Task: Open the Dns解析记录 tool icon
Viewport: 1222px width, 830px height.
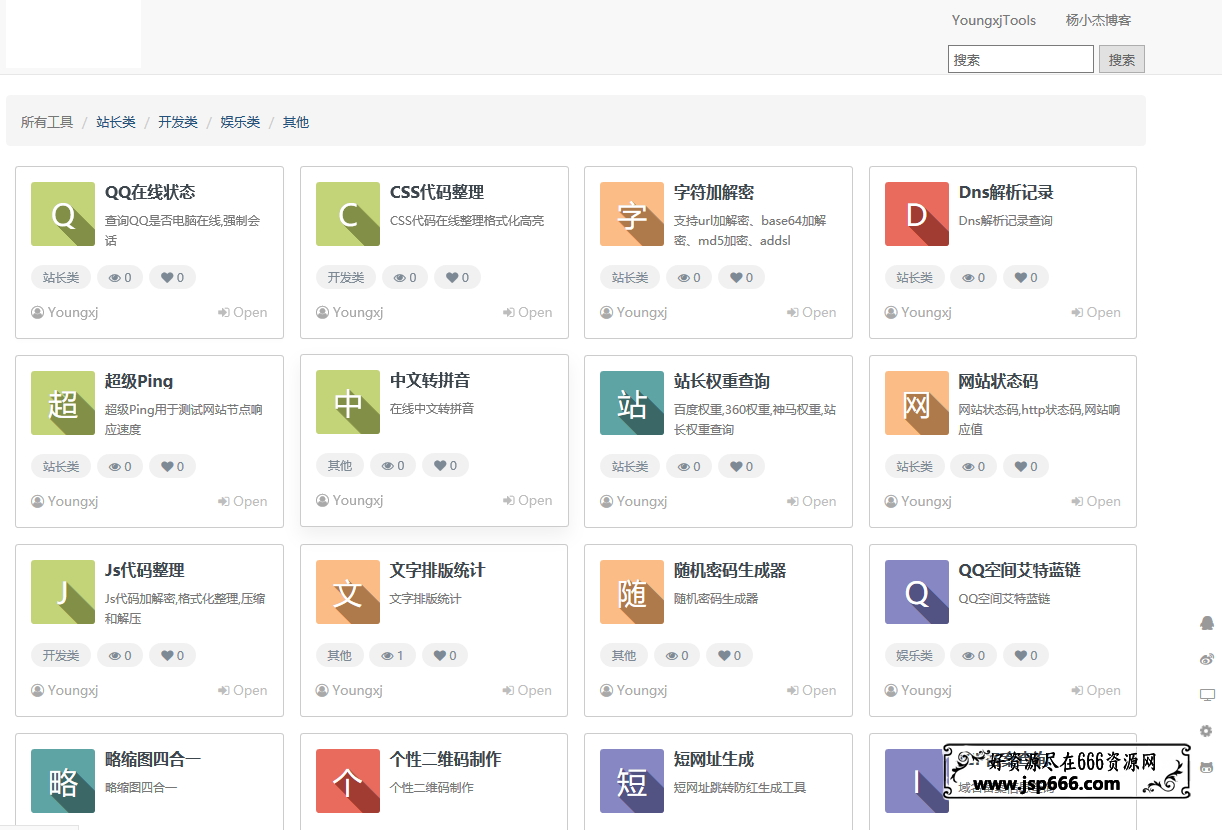Action: pos(916,214)
